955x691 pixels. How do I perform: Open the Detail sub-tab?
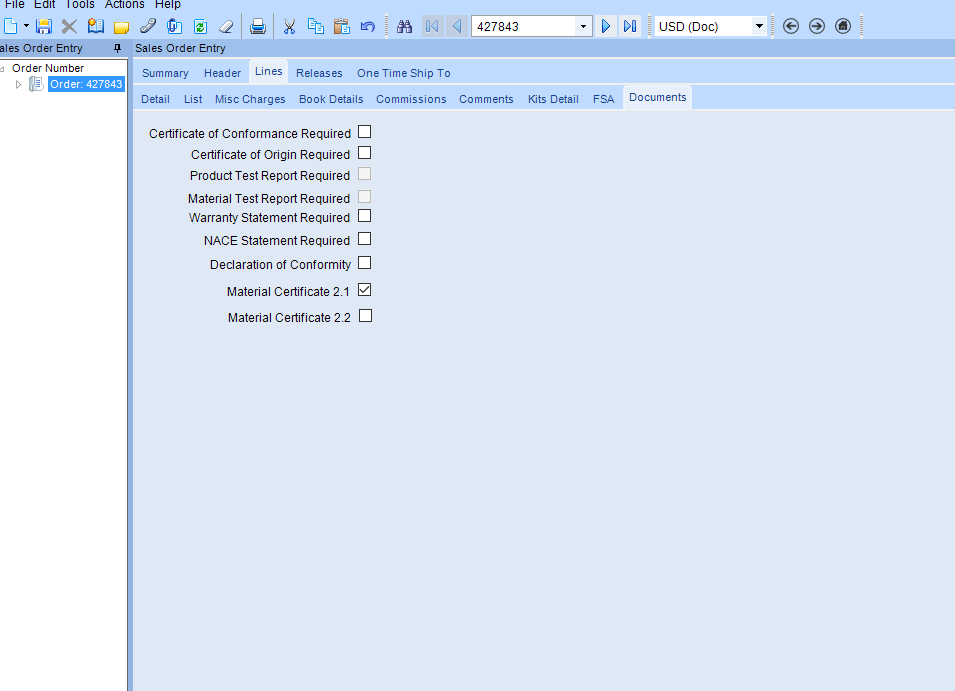point(155,99)
